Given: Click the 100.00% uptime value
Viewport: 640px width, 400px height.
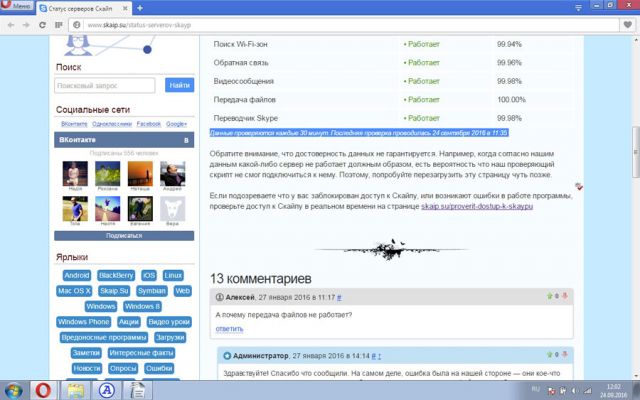Looking at the screenshot, I should click(x=511, y=100).
